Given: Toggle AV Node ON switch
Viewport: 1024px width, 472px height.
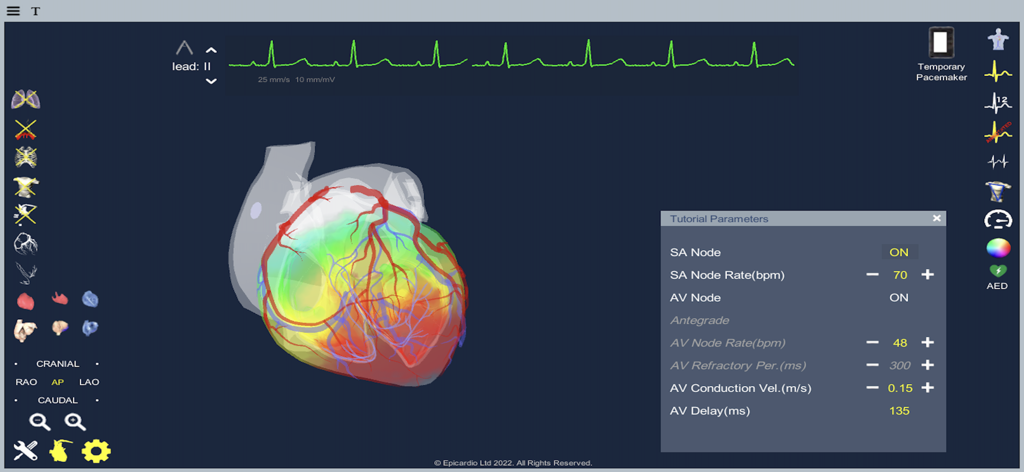Looking at the screenshot, I should point(899,298).
